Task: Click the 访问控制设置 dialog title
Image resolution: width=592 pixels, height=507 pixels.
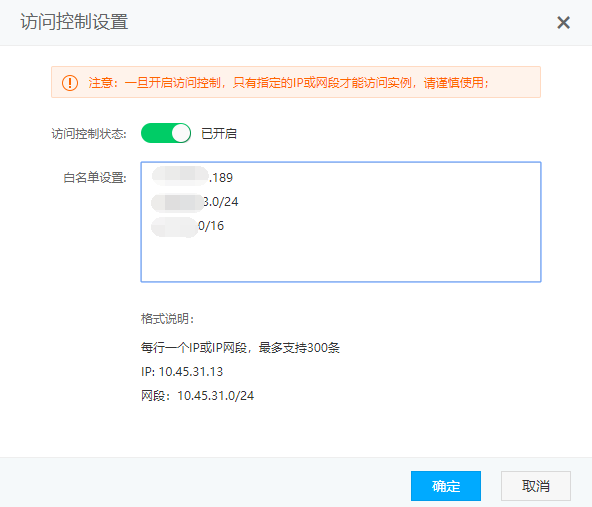Action: pos(74,22)
